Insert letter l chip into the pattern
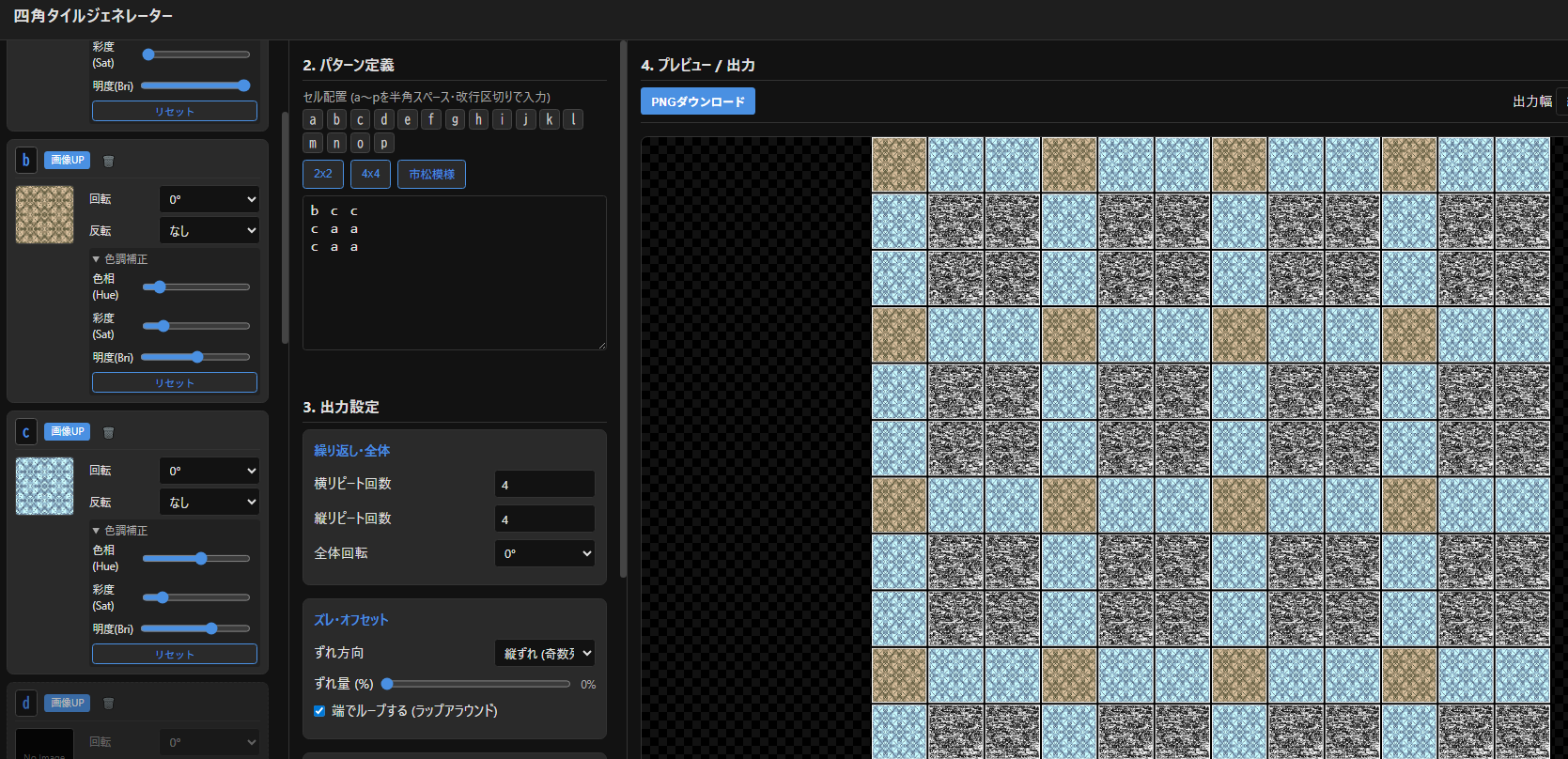Image resolution: width=1568 pixels, height=759 pixels. tap(573, 119)
